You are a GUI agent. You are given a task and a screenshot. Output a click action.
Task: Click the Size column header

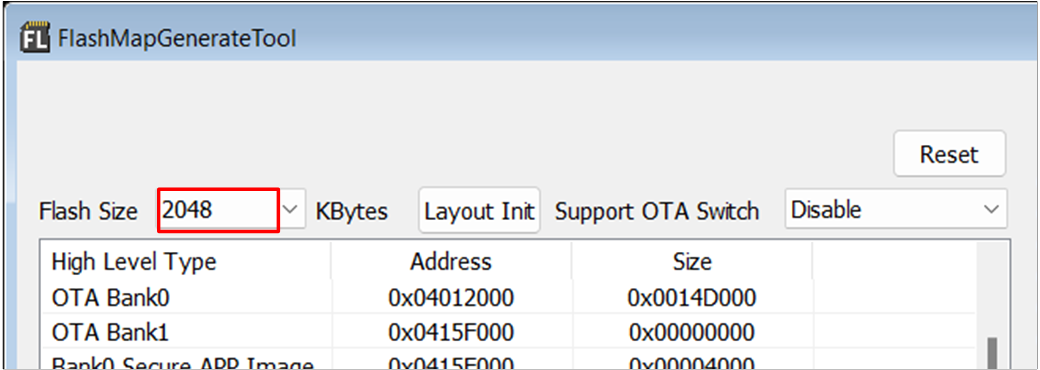coord(692,262)
